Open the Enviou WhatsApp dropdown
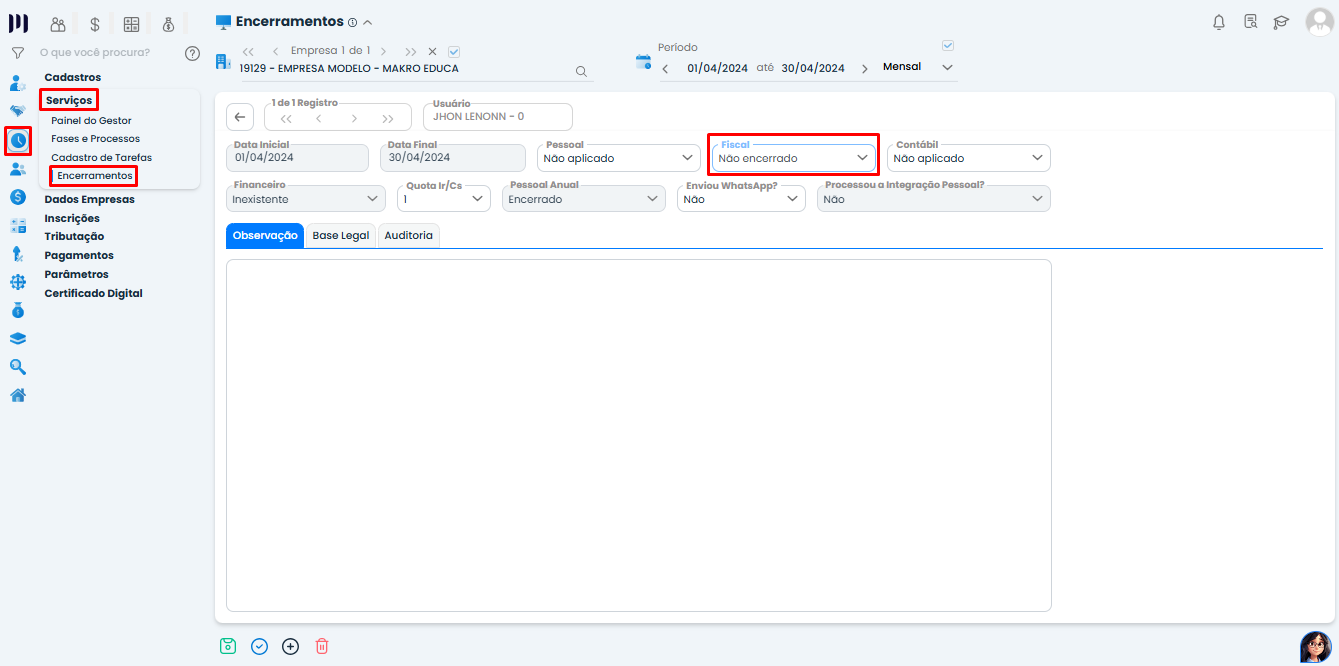 point(740,199)
